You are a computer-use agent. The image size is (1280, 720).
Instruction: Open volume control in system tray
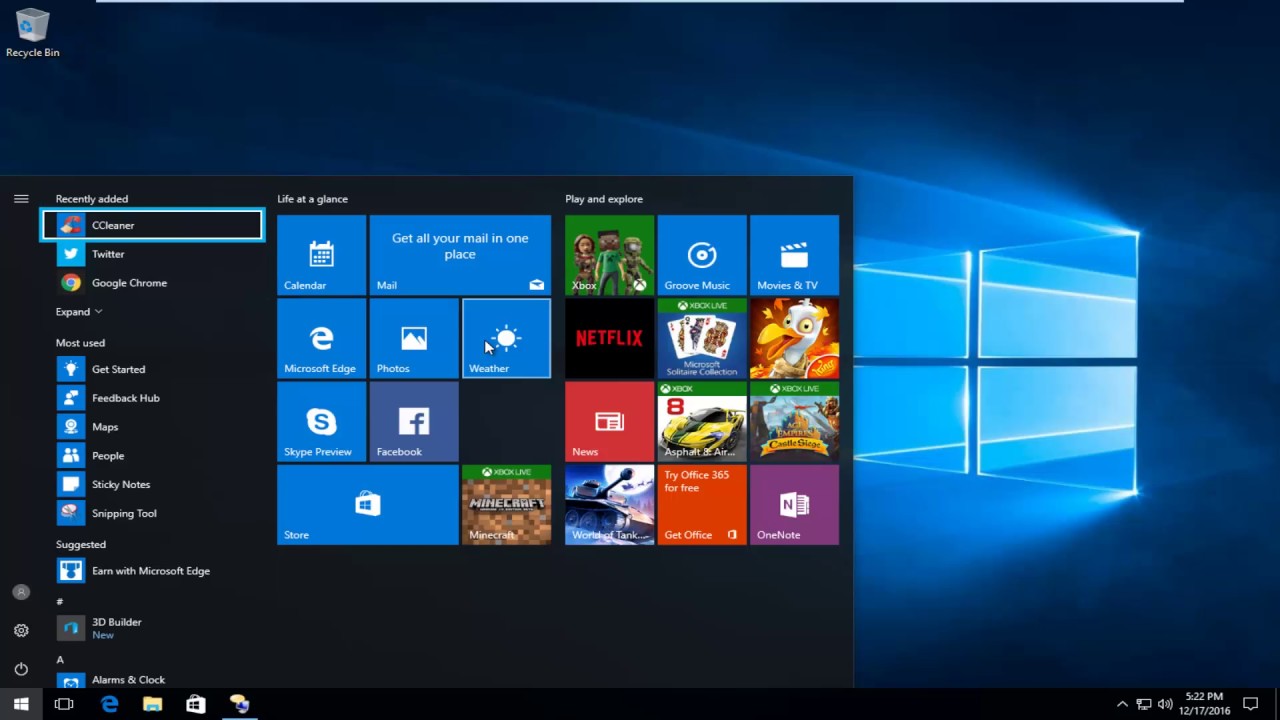(x=1165, y=704)
